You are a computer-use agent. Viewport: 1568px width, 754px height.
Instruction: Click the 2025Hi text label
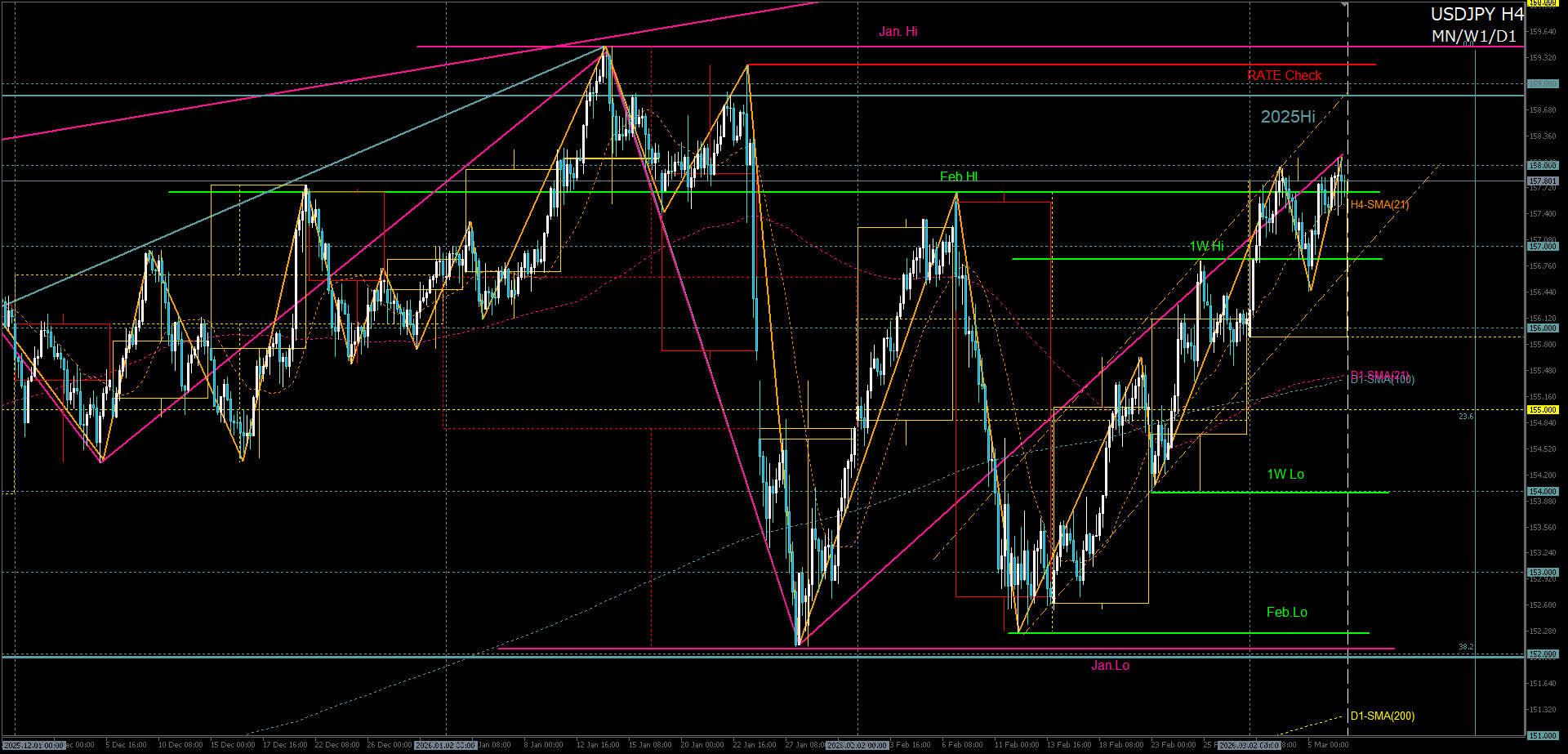pyautogui.click(x=1288, y=117)
